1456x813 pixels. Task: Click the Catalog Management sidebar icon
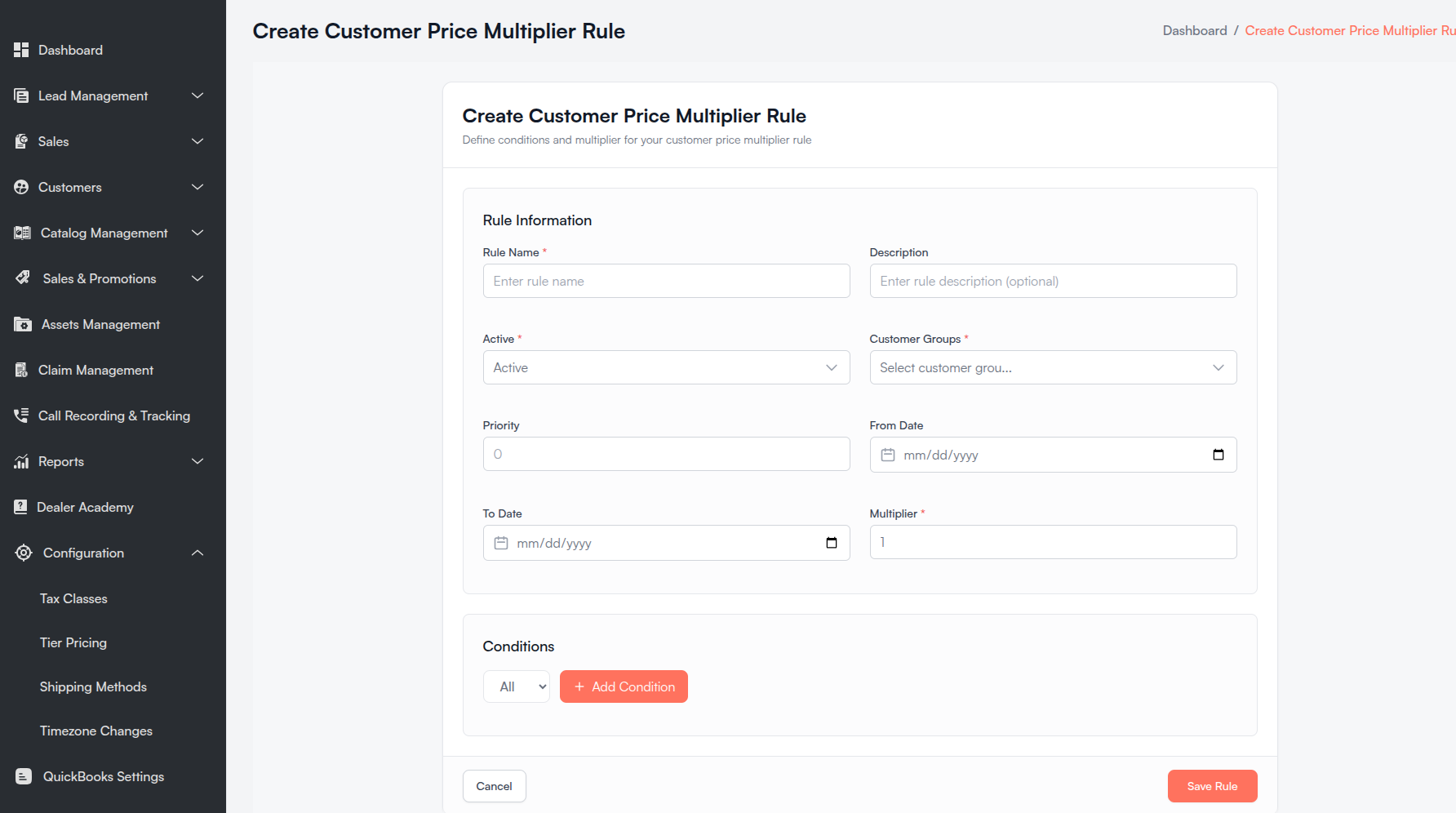(23, 233)
